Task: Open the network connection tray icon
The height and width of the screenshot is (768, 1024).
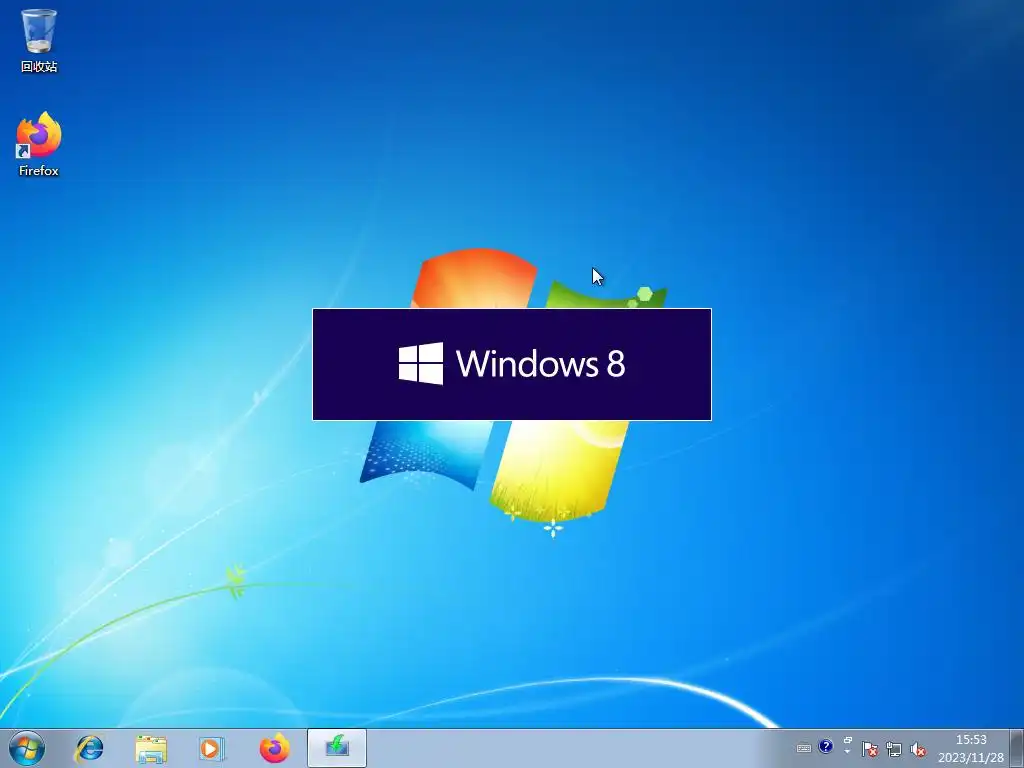Action: point(893,749)
